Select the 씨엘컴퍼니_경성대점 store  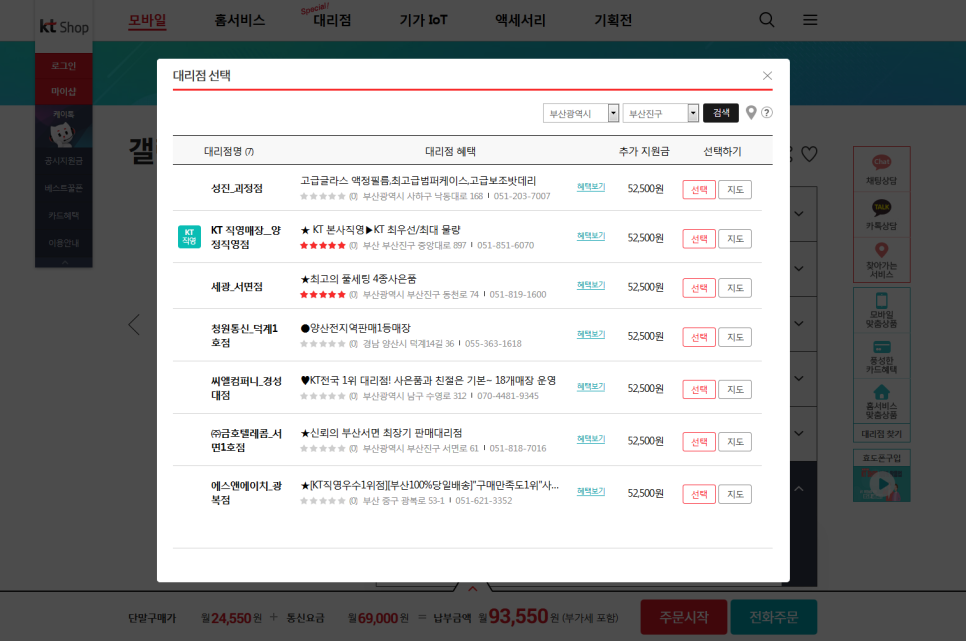tap(699, 390)
